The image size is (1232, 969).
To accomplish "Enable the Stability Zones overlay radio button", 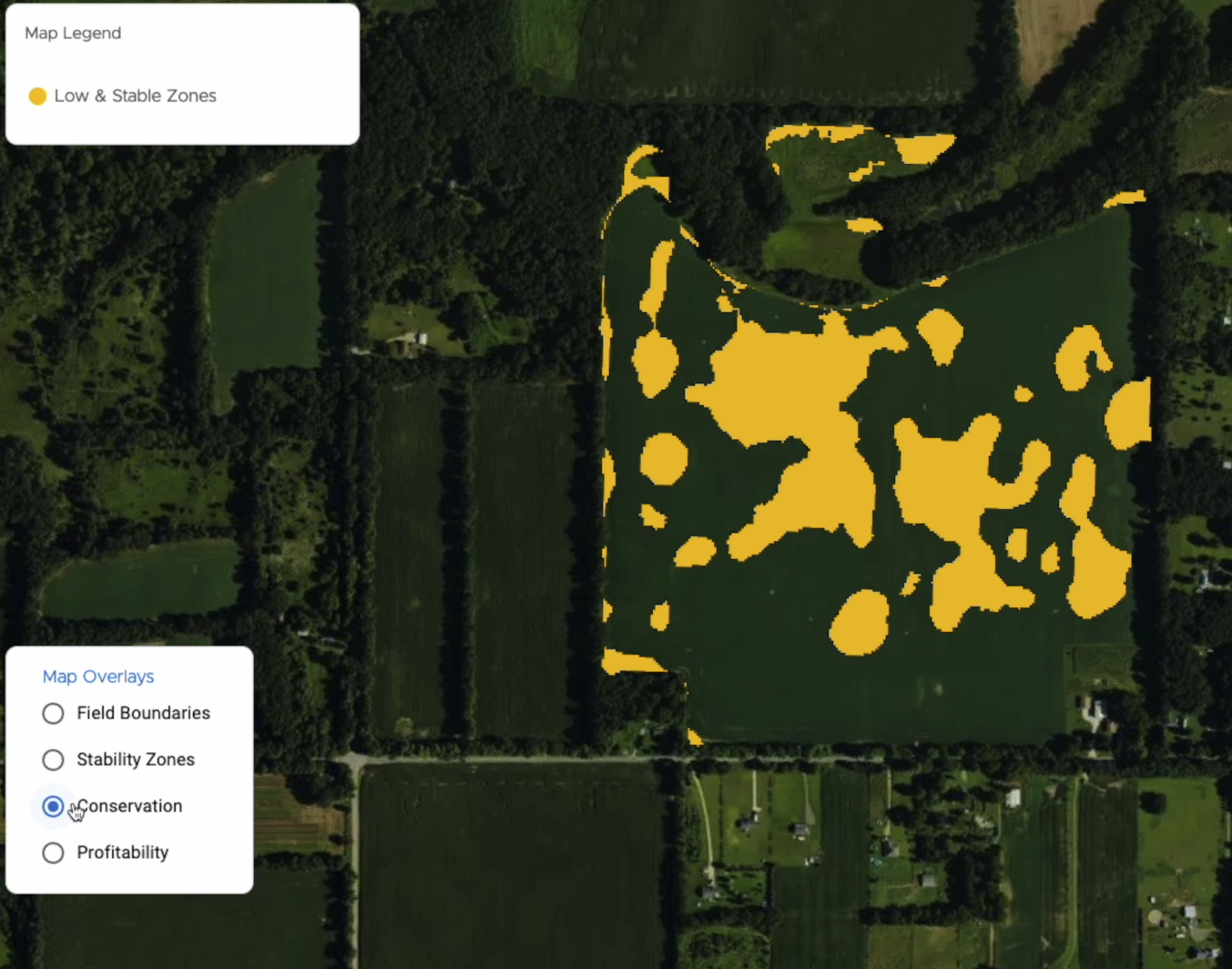I will point(53,760).
